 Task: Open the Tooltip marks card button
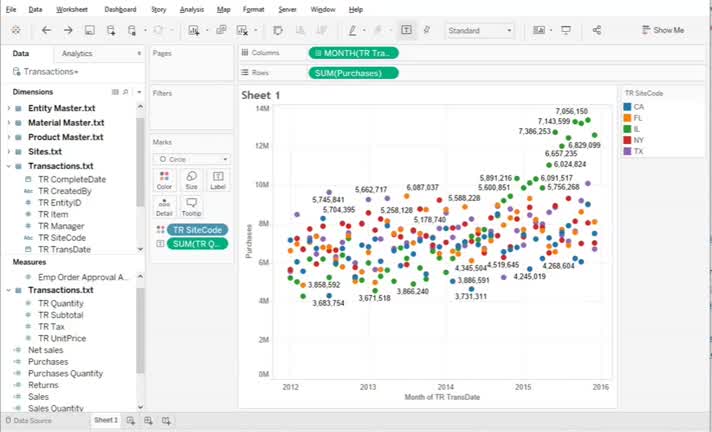pos(191,207)
